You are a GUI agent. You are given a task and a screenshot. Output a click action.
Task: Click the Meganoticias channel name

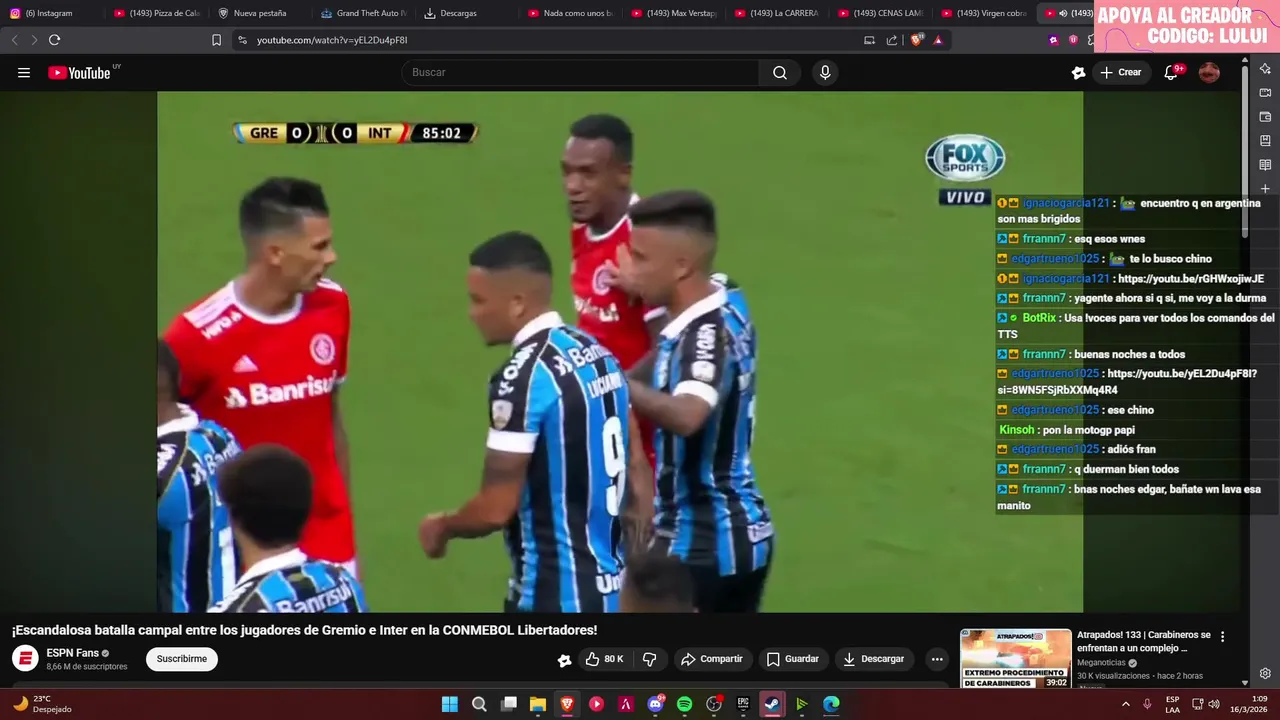coord(1101,663)
